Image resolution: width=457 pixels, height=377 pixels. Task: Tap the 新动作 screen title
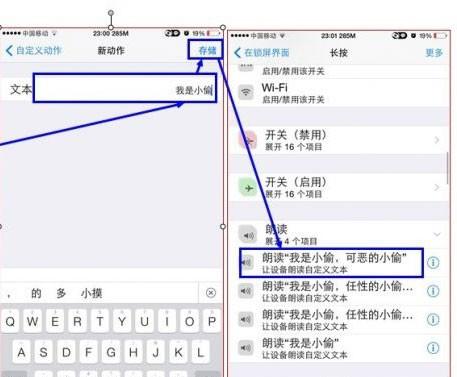pyautogui.click(x=111, y=51)
